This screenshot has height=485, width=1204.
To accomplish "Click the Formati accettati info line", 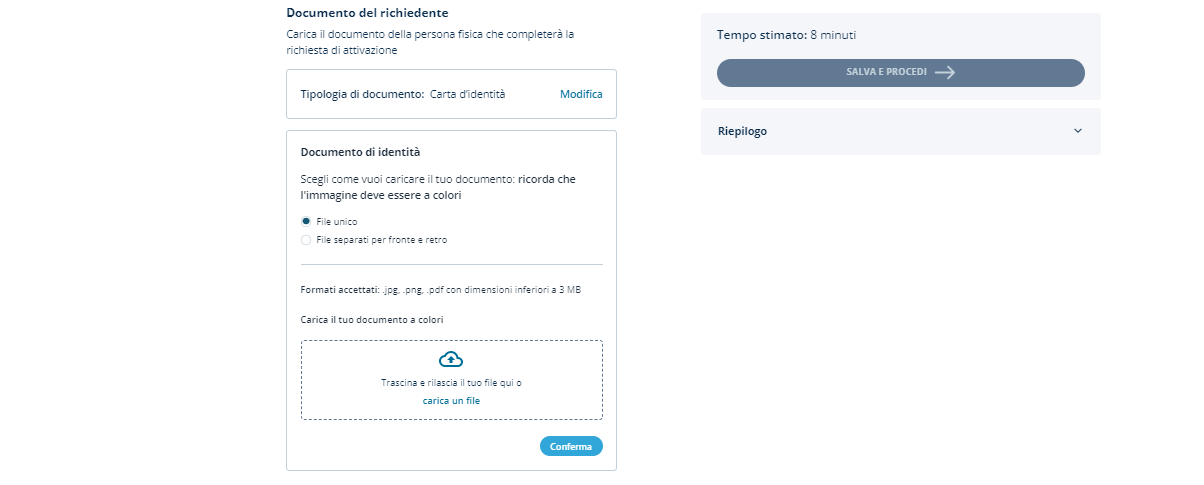I will click(x=440, y=289).
